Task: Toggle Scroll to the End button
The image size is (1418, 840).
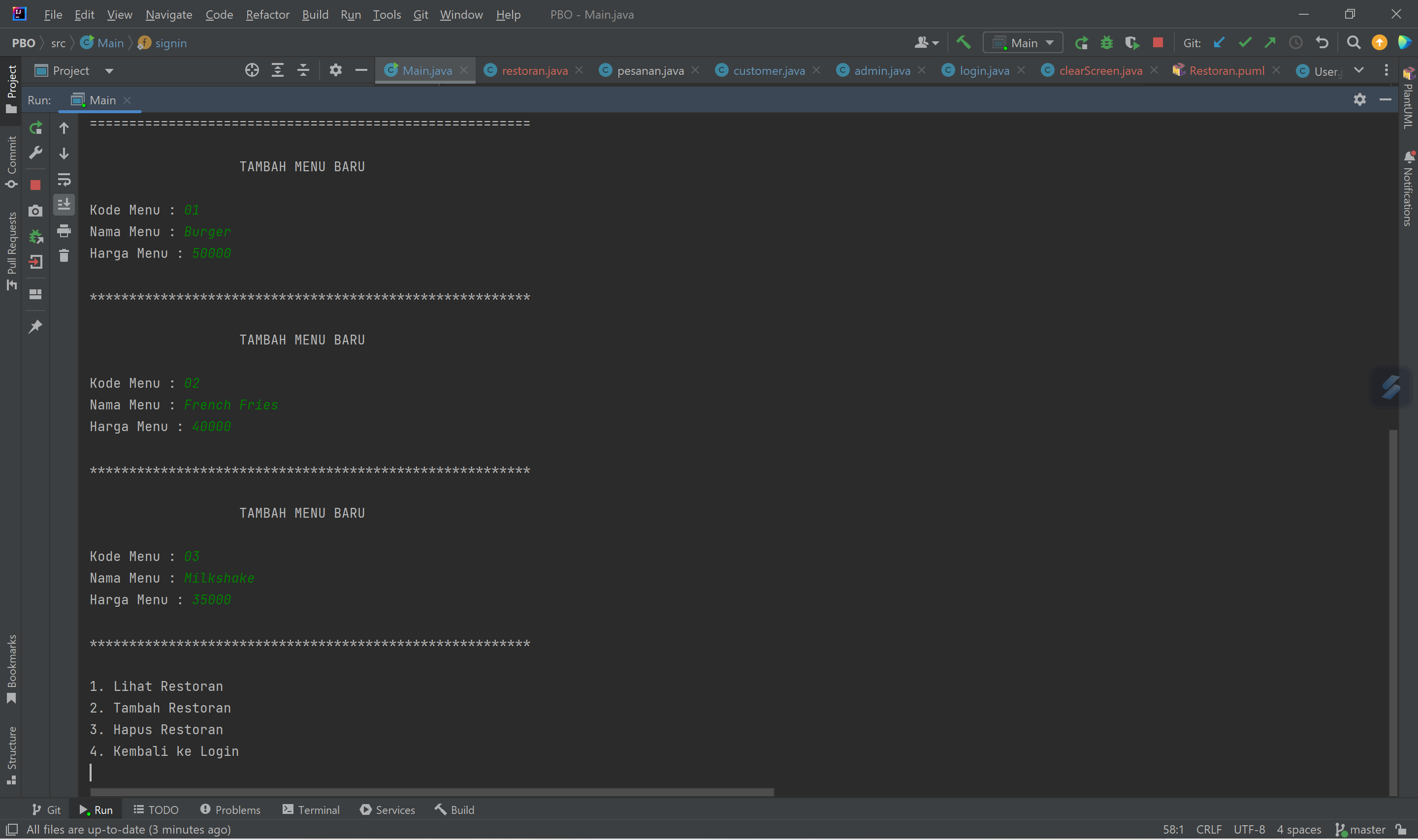Action: (64, 204)
